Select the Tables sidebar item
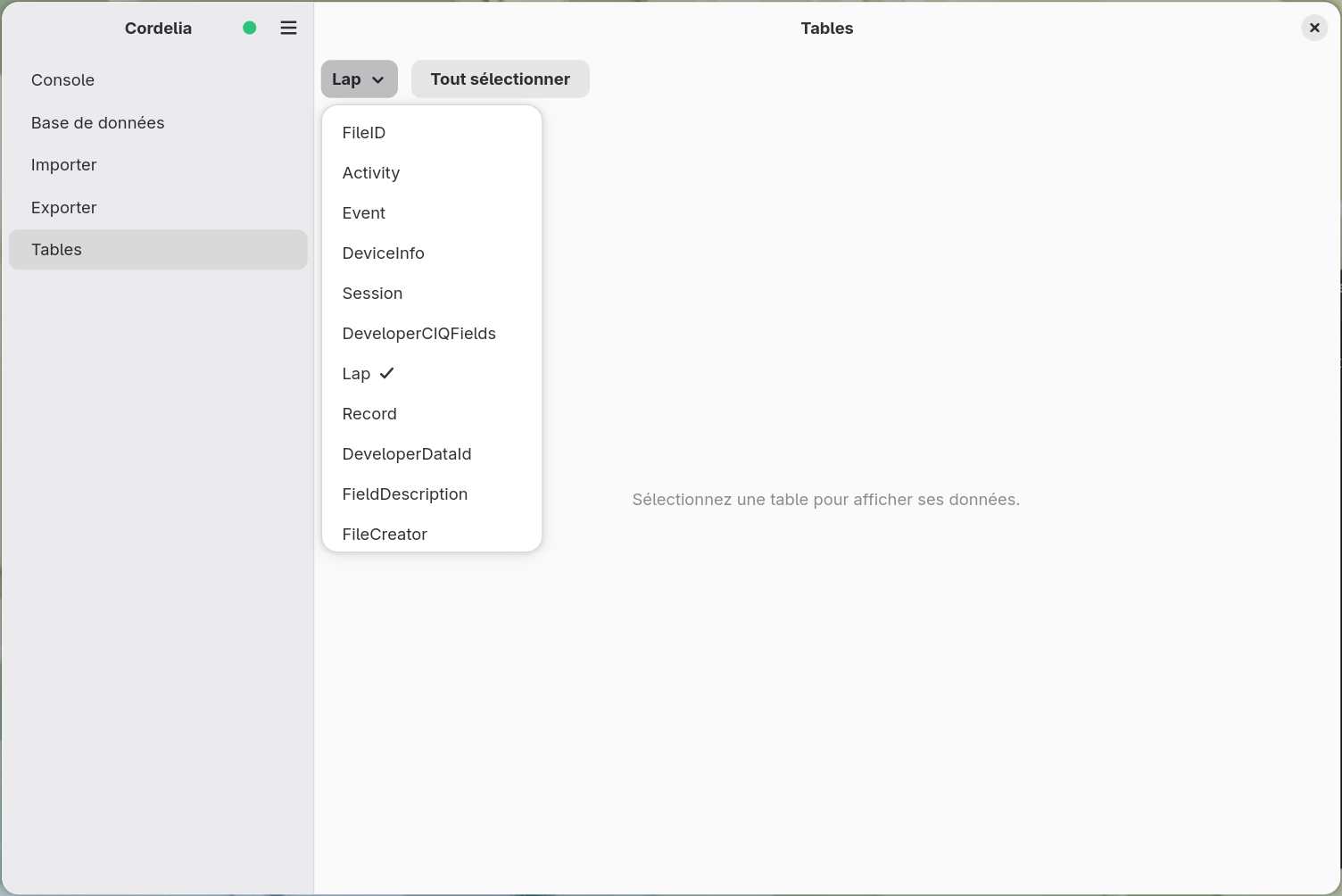This screenshot has width=1342, height=896. coord(158,250)
